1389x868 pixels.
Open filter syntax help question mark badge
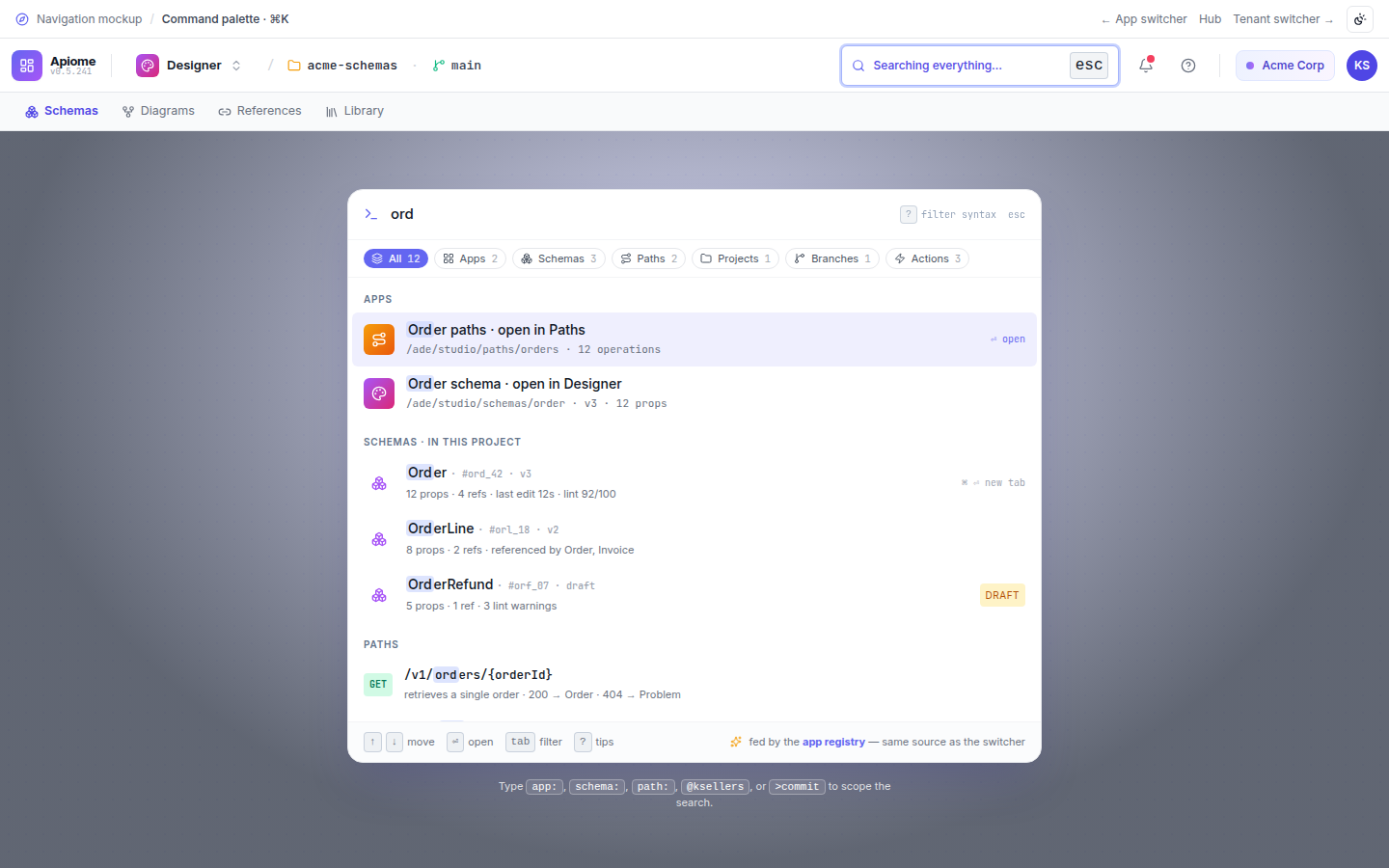pos(909,214)
